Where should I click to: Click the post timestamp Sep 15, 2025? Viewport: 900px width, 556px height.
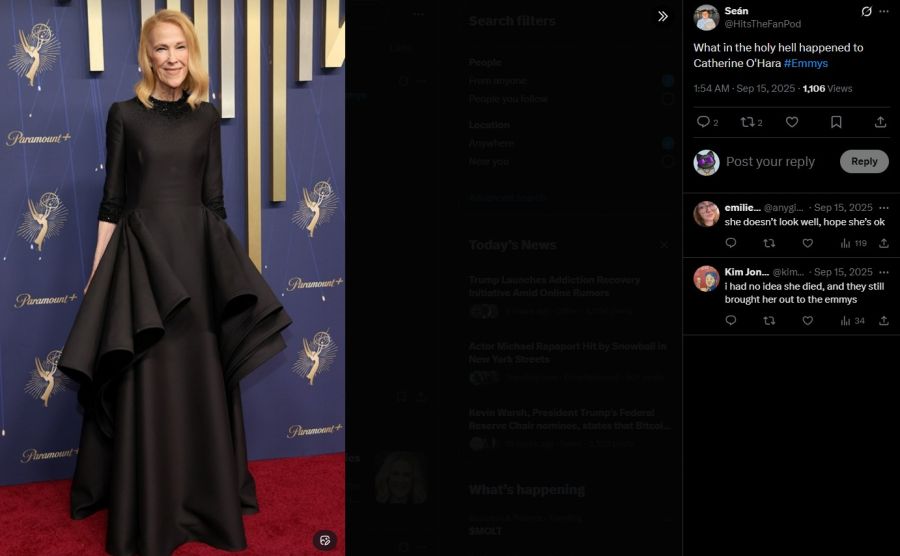[x=744, y=89]
